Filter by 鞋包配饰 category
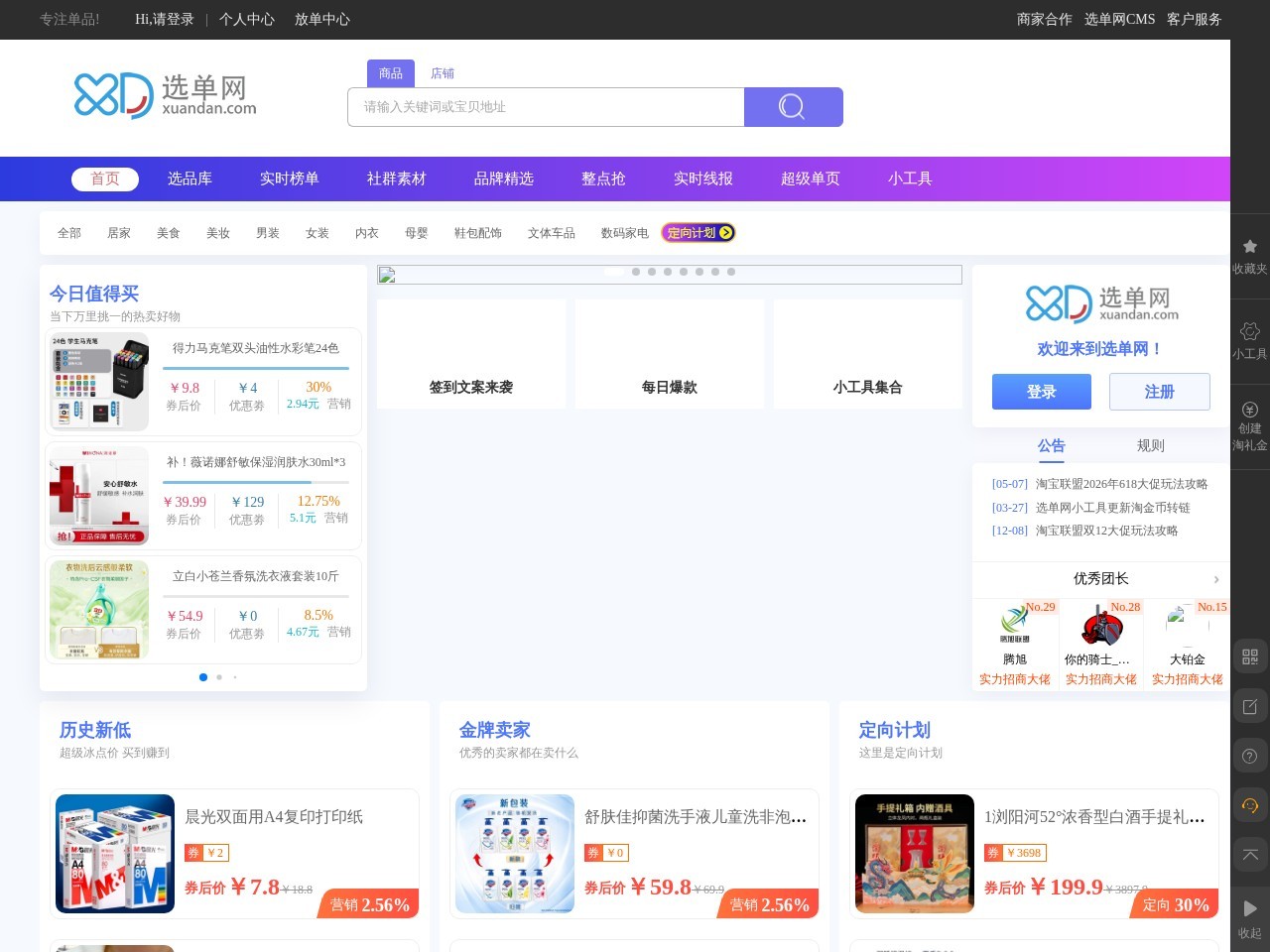Viewport: 1270px width, 952px height. [x=478, y=233]
